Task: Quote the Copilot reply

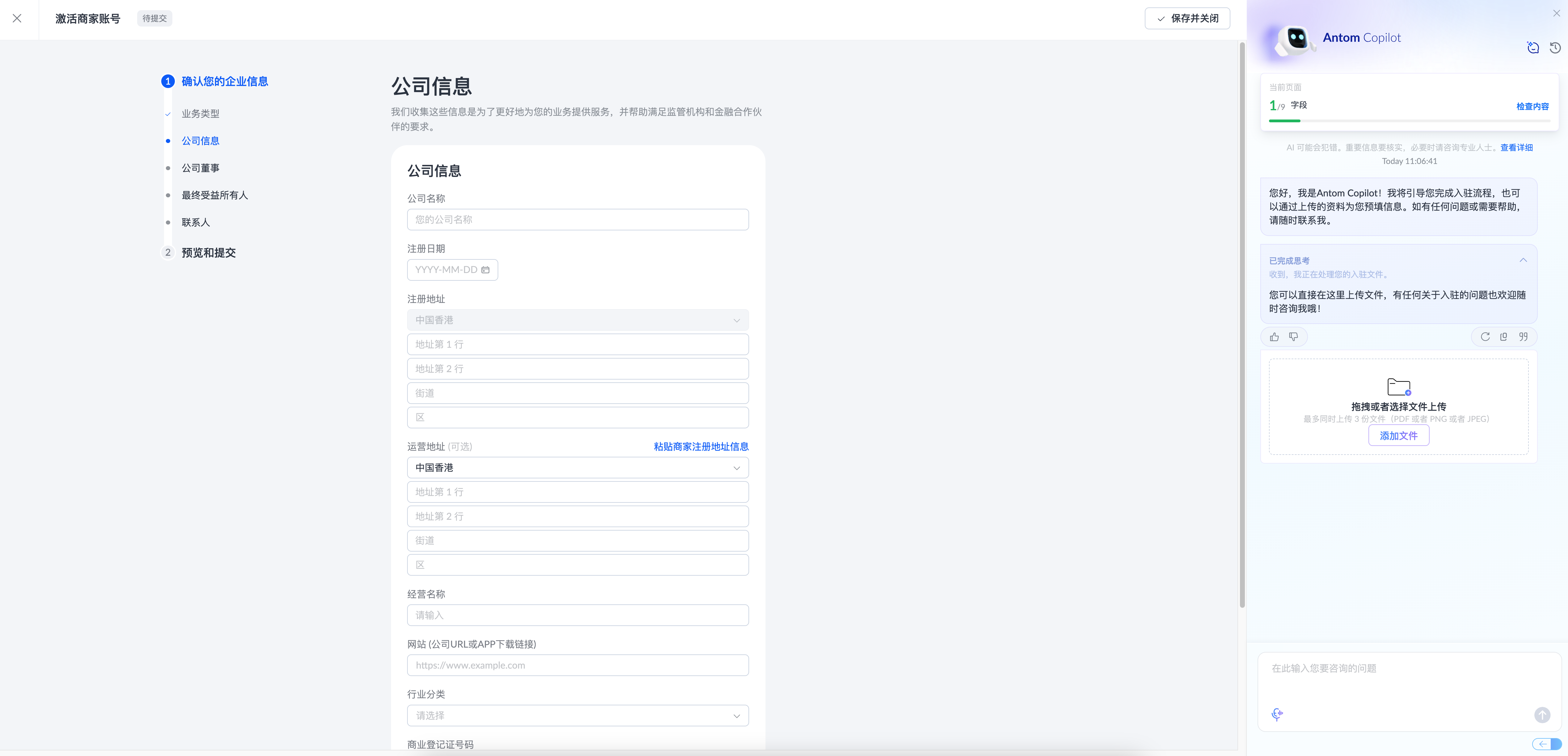Action: [x=1523, y=337]
